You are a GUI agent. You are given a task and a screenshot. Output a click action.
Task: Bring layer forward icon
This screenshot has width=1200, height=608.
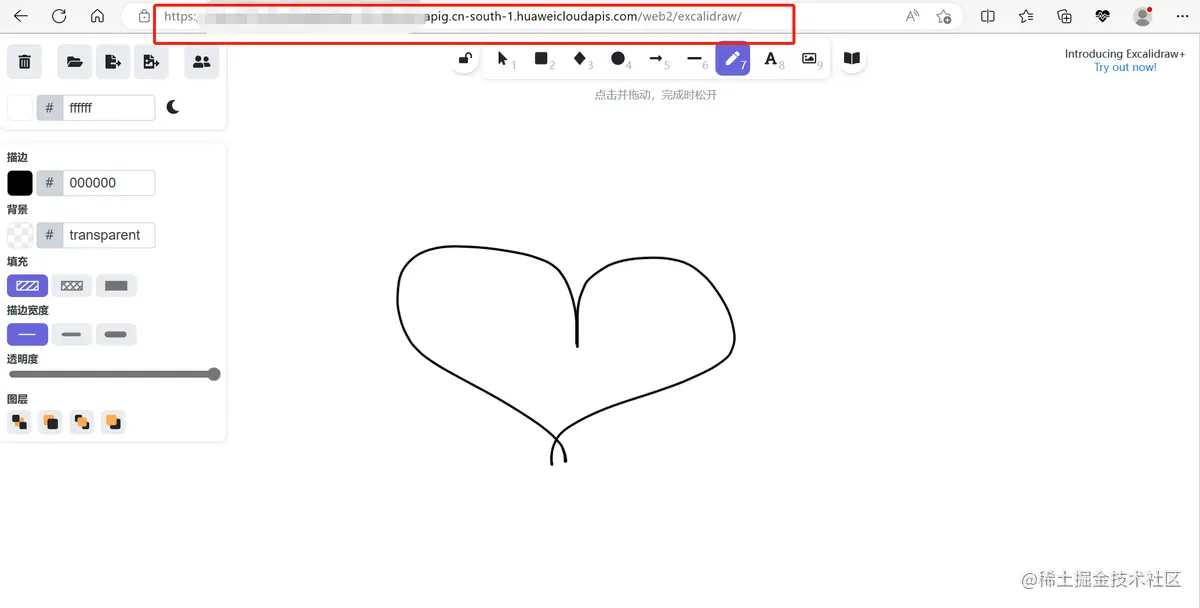click(x=82, y=422)
